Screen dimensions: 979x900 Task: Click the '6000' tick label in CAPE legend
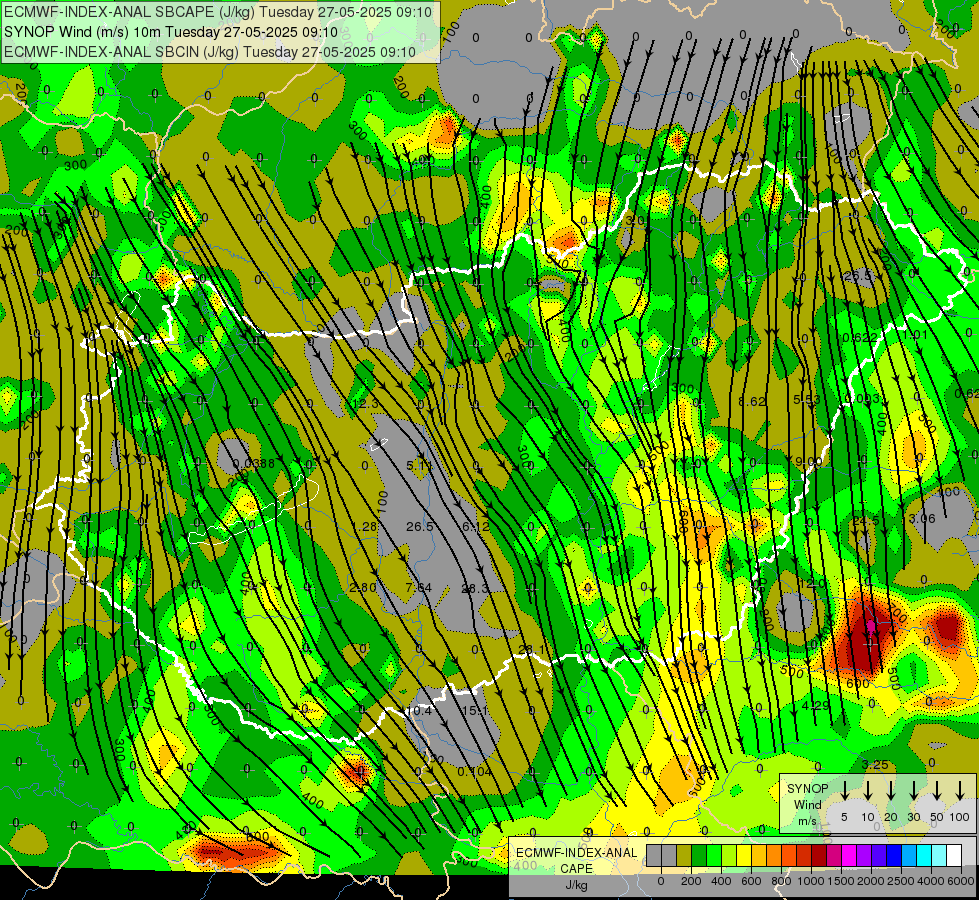962,881
